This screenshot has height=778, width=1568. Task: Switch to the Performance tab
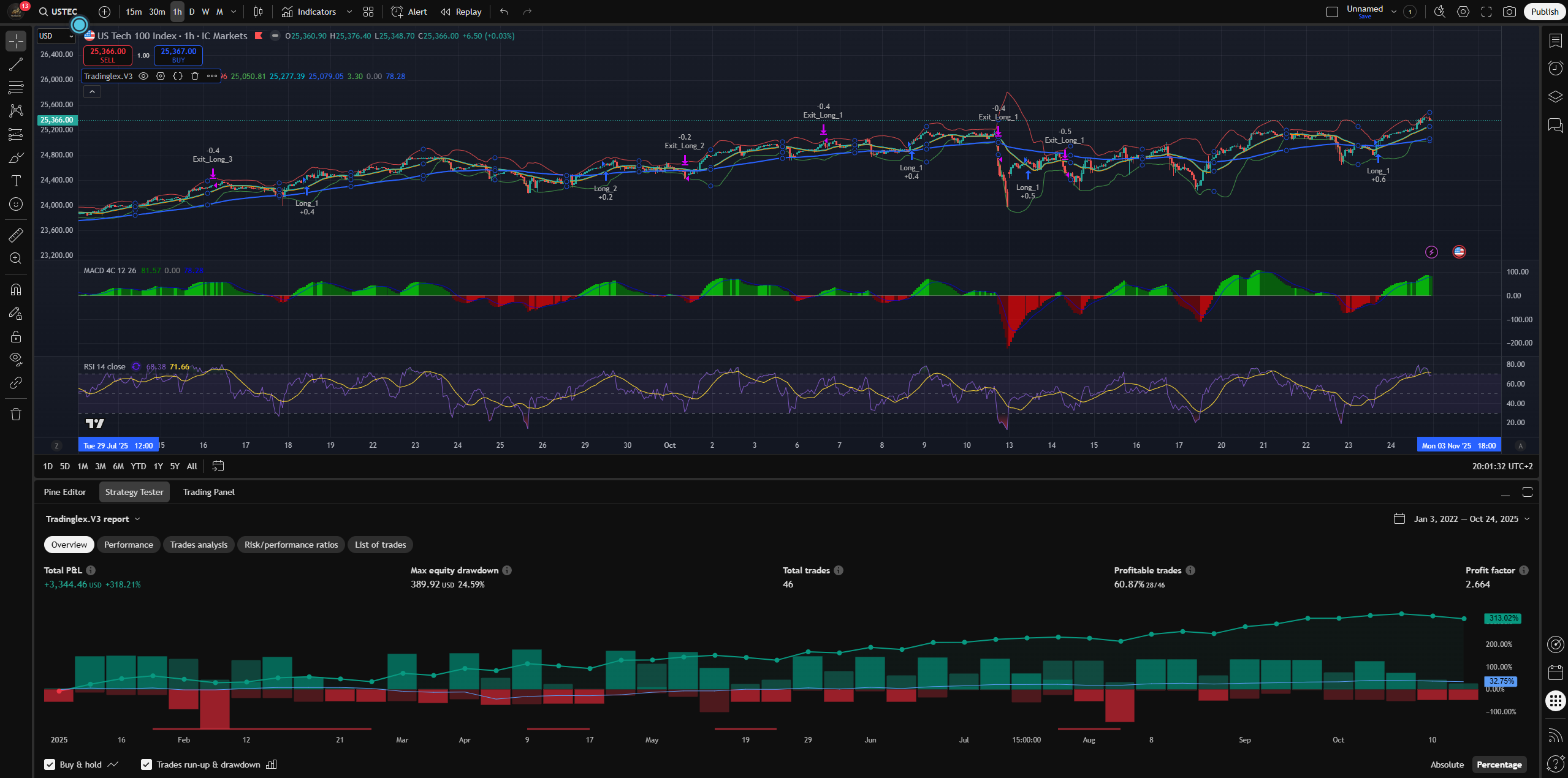pos(128,545)
